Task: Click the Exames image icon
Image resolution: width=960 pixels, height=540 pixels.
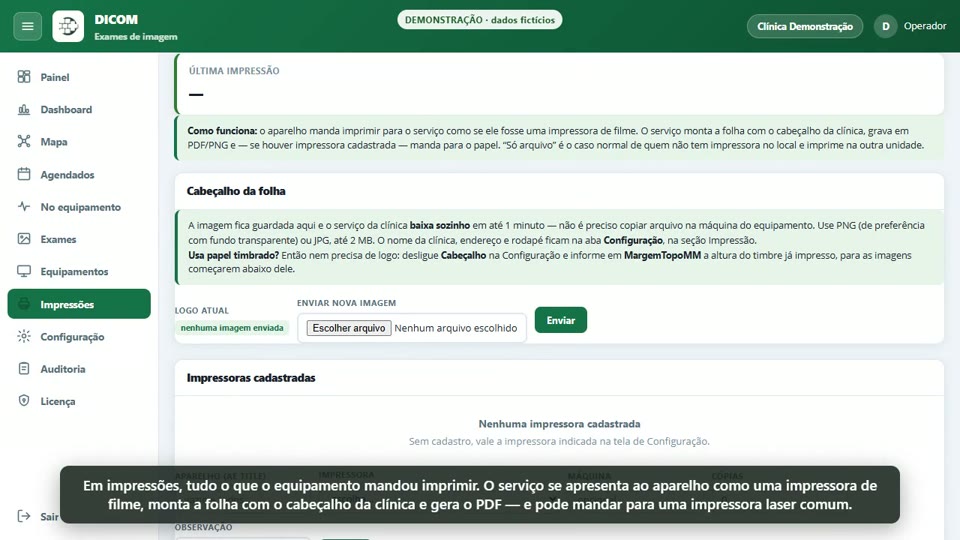Action: tap(24, 239)
